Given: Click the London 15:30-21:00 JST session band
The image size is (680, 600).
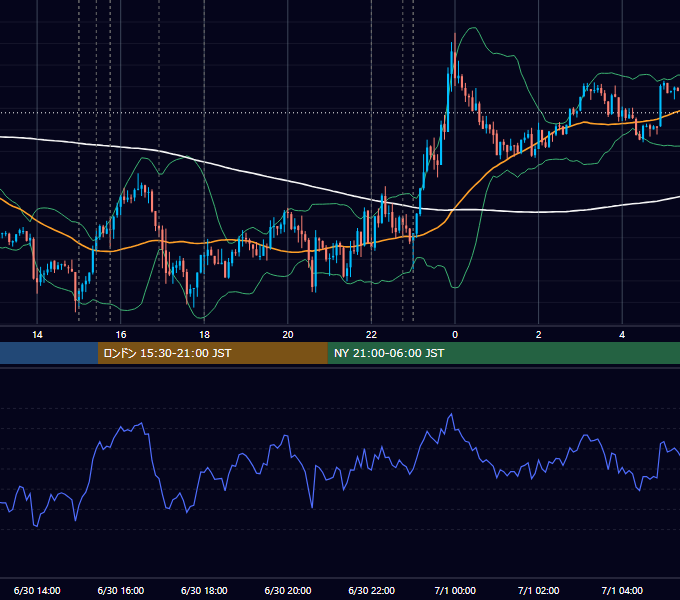Looking at the screenshot, I should tap(212, 353).
